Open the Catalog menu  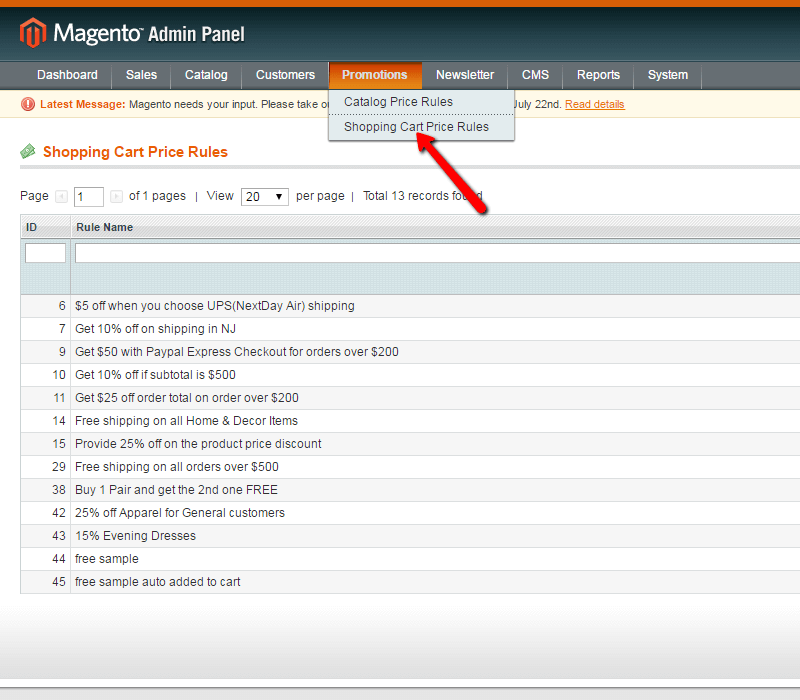click(206, 75)
